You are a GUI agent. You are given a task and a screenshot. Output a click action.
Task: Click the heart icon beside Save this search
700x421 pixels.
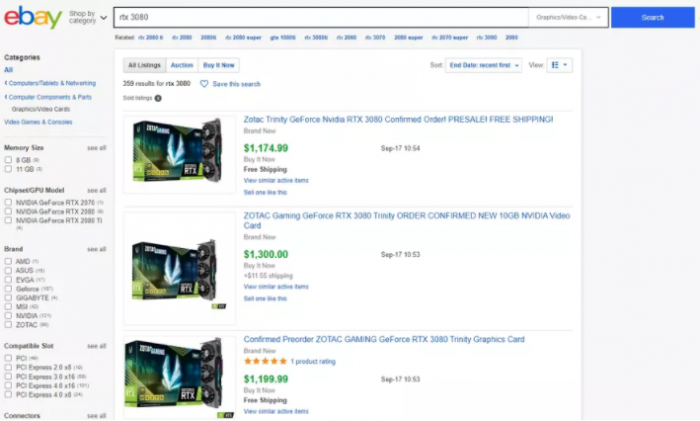(204, 84)
